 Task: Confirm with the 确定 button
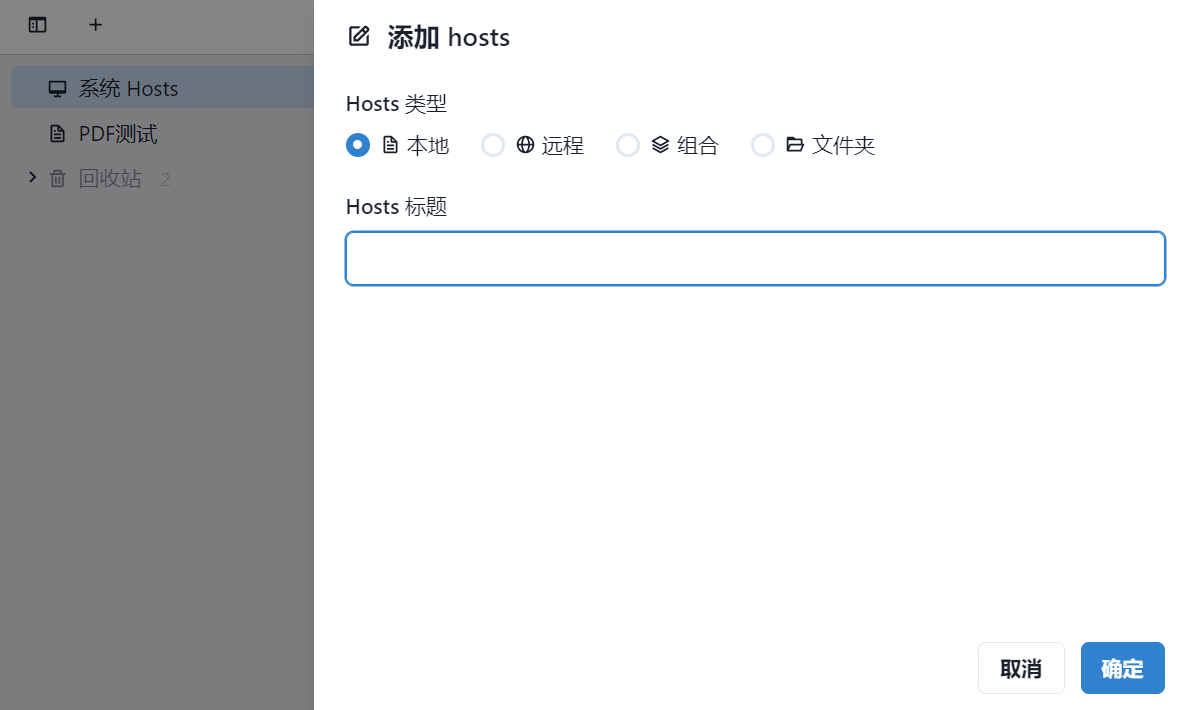point(1122,668)
